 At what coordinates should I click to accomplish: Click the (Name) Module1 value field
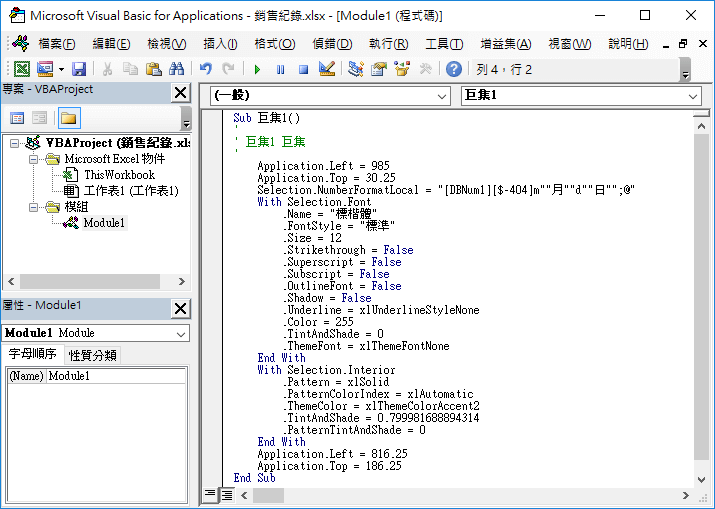[116, 376]
